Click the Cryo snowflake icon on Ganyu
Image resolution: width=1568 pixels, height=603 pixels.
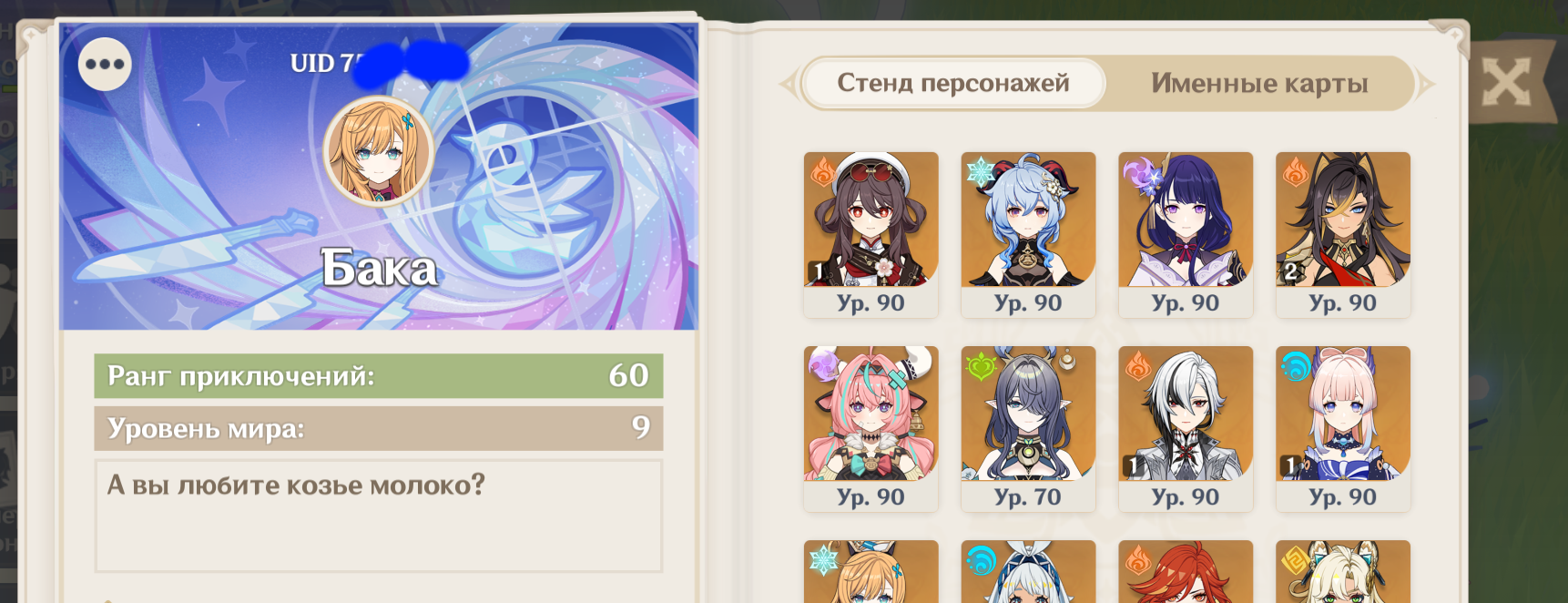click(x=982, y=171)
